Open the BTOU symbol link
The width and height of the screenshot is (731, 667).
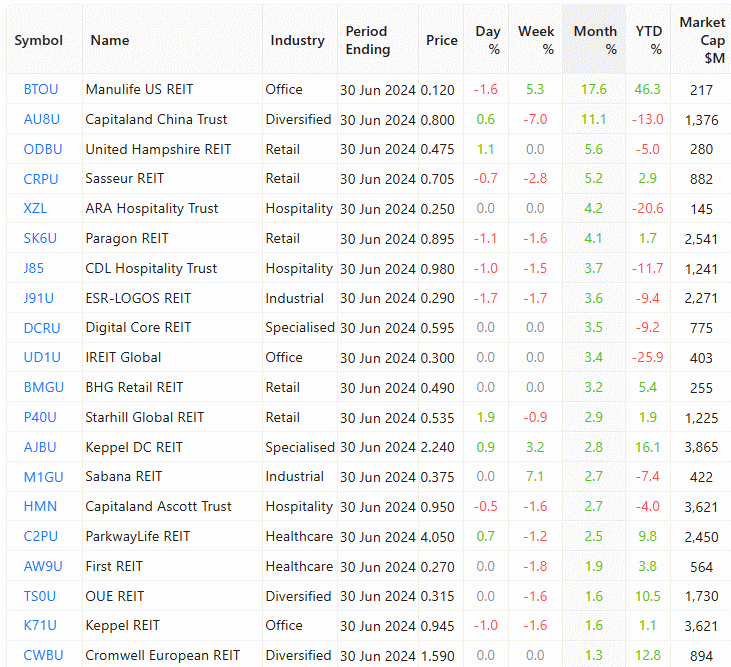tap(41, 90)
